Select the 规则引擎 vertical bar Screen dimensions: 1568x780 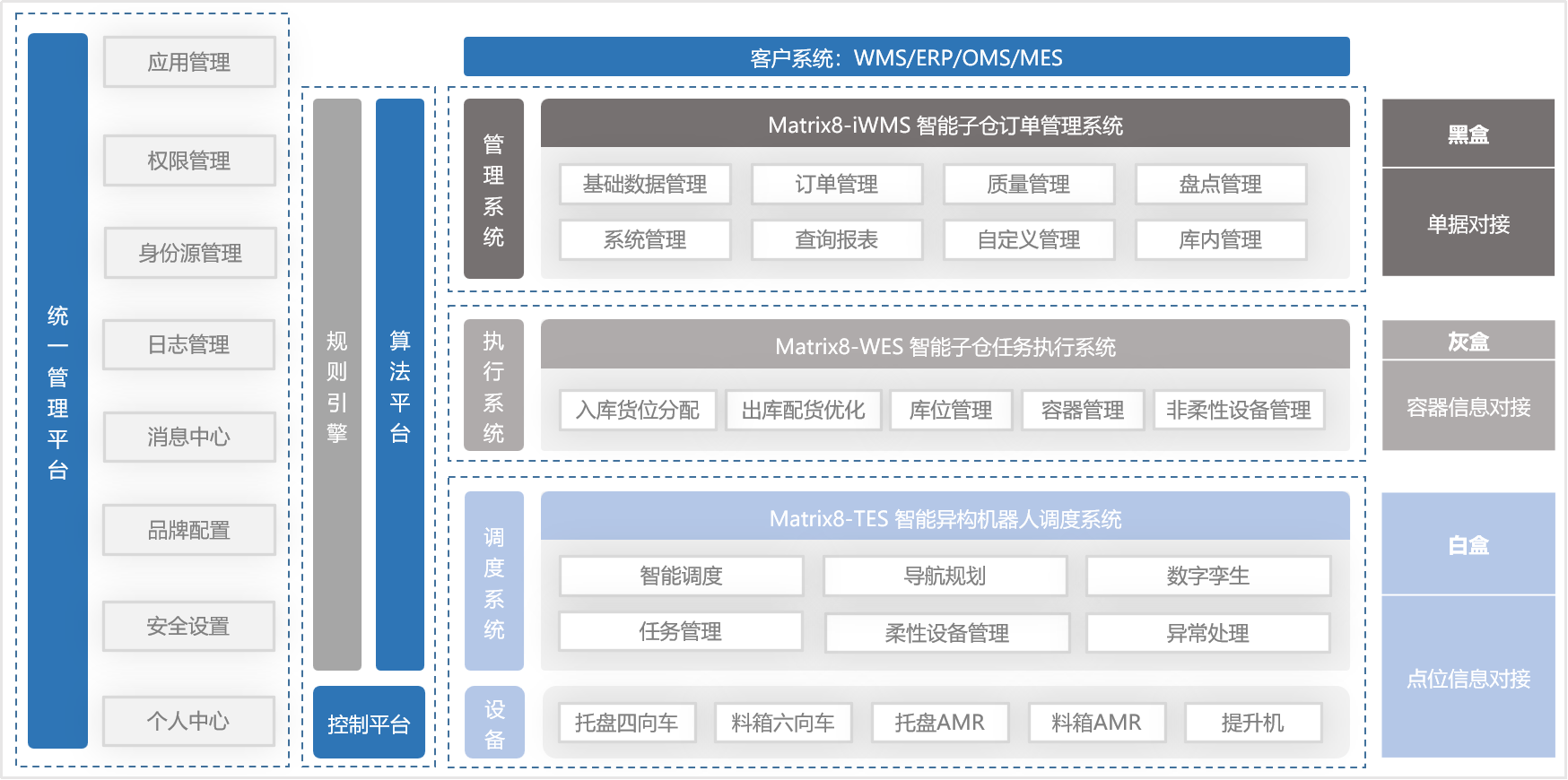point(337,385)
